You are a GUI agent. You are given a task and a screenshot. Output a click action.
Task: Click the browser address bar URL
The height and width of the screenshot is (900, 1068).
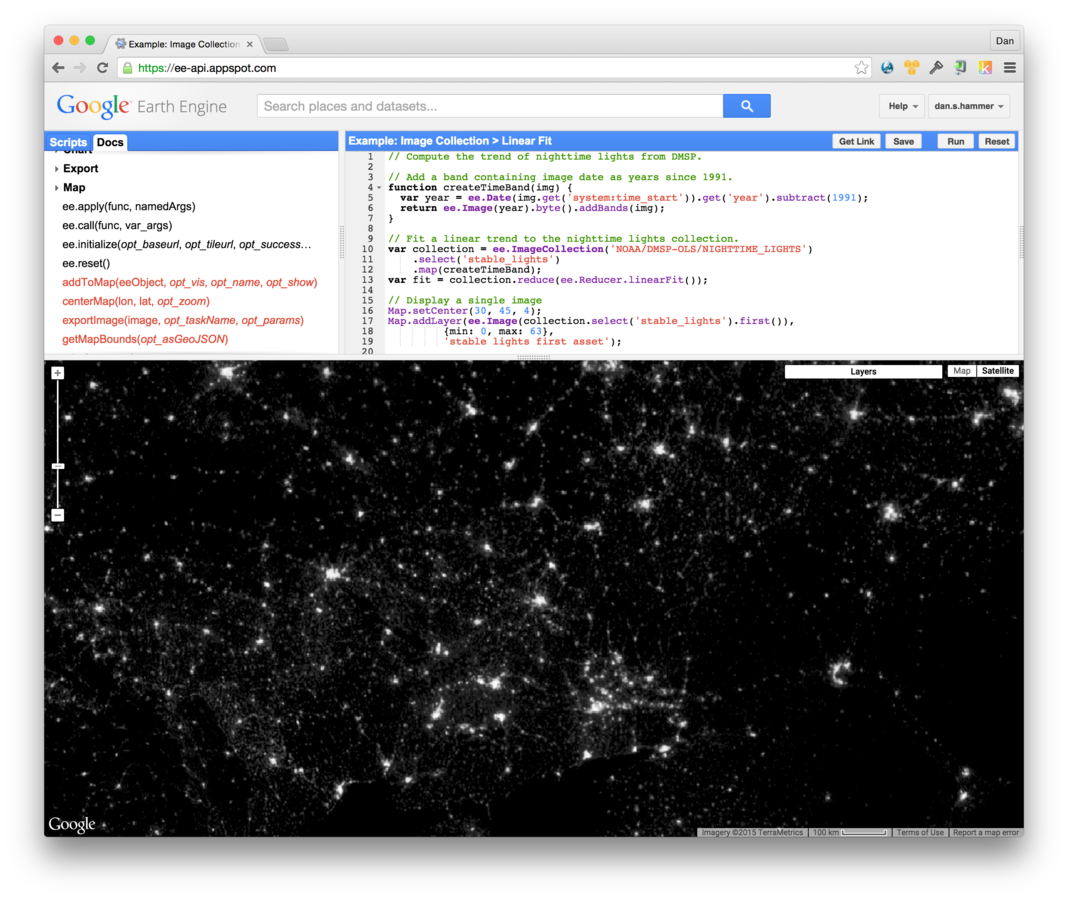click(207, 68)
